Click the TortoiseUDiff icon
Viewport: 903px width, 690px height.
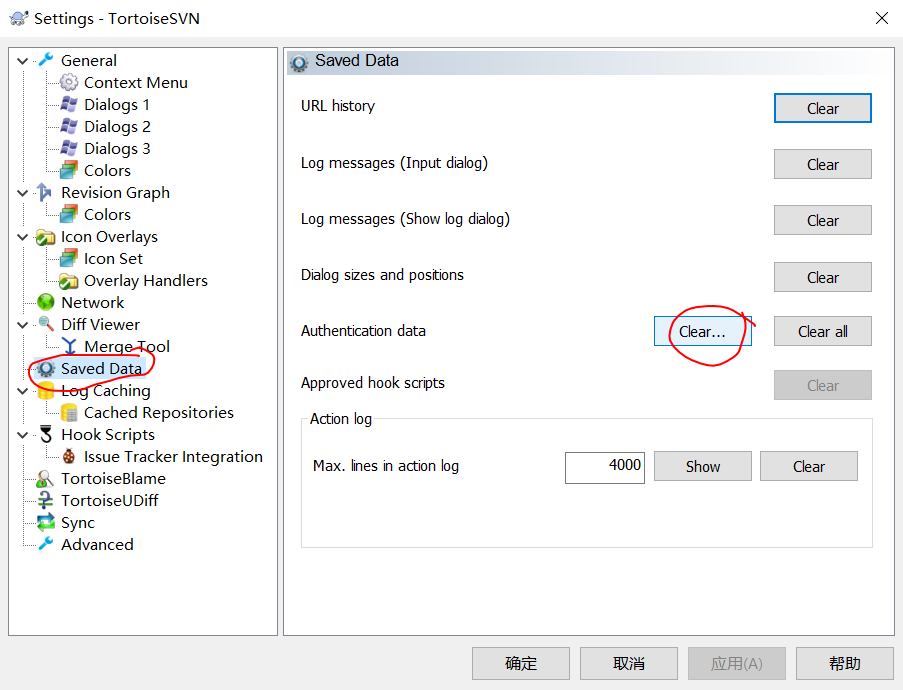click(x=45, y=500)
